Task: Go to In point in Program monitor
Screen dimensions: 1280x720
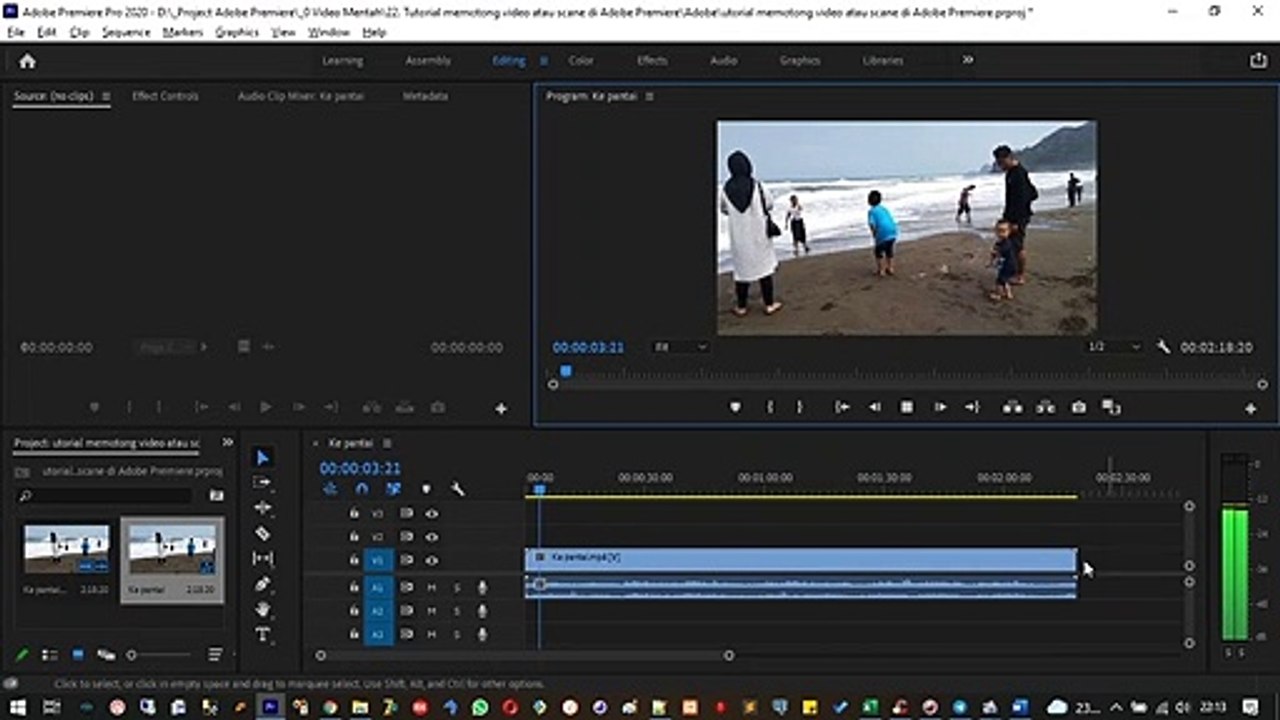Action: 842,407
